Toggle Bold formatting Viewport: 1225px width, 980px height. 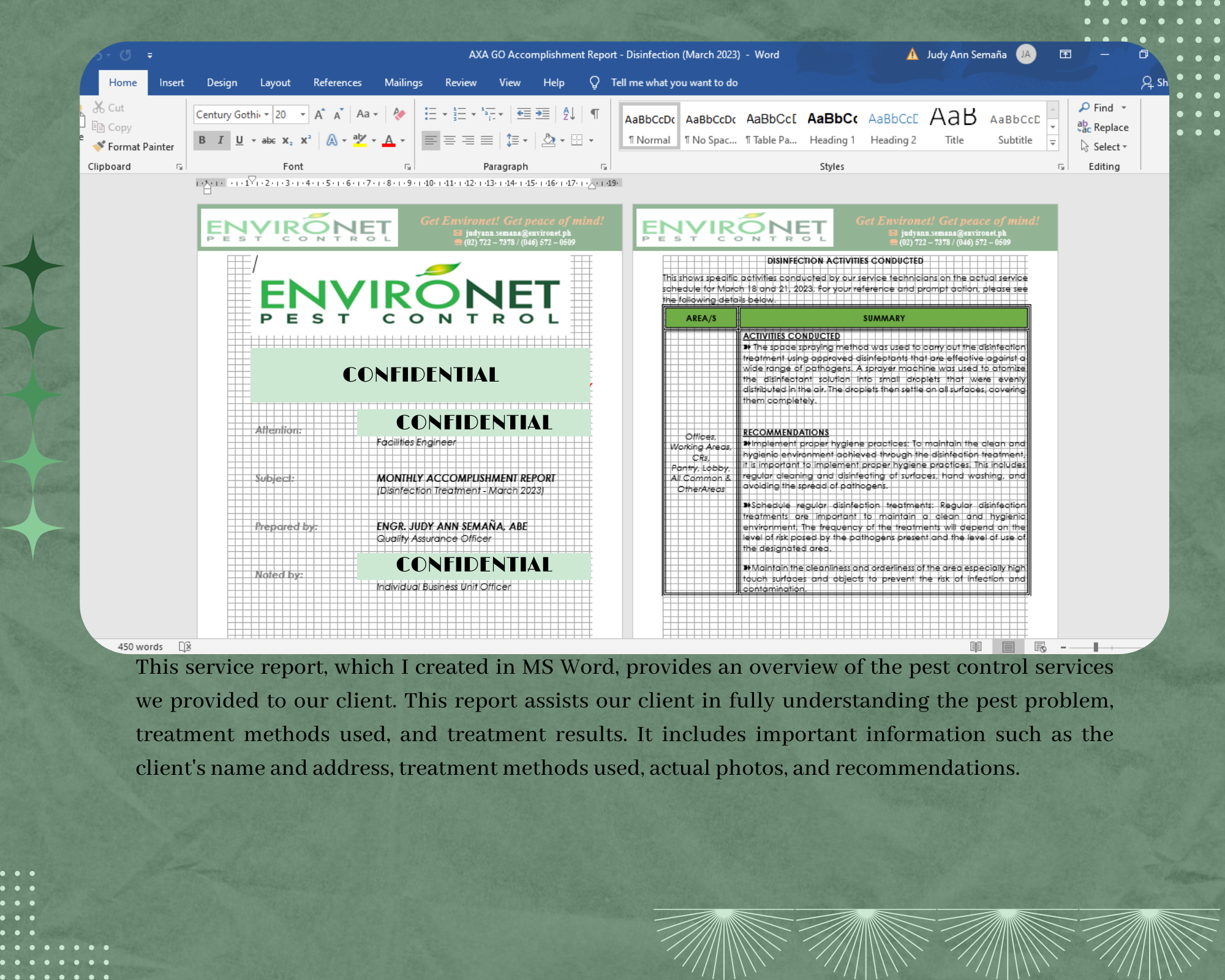click(202, 140)
